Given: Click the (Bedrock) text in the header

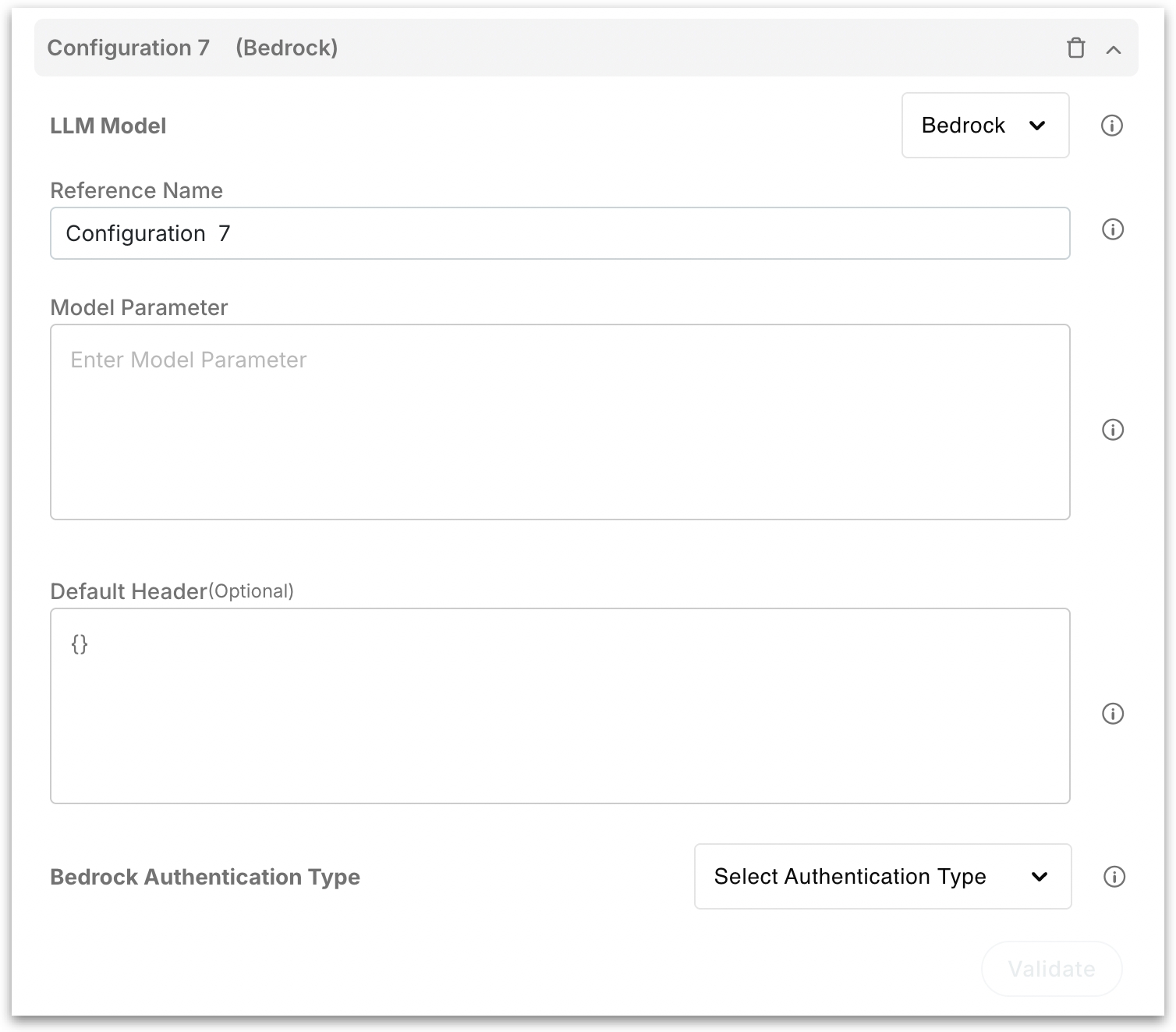Looking at the screenshot, I should pyautogui.click(x=287, y=48).
